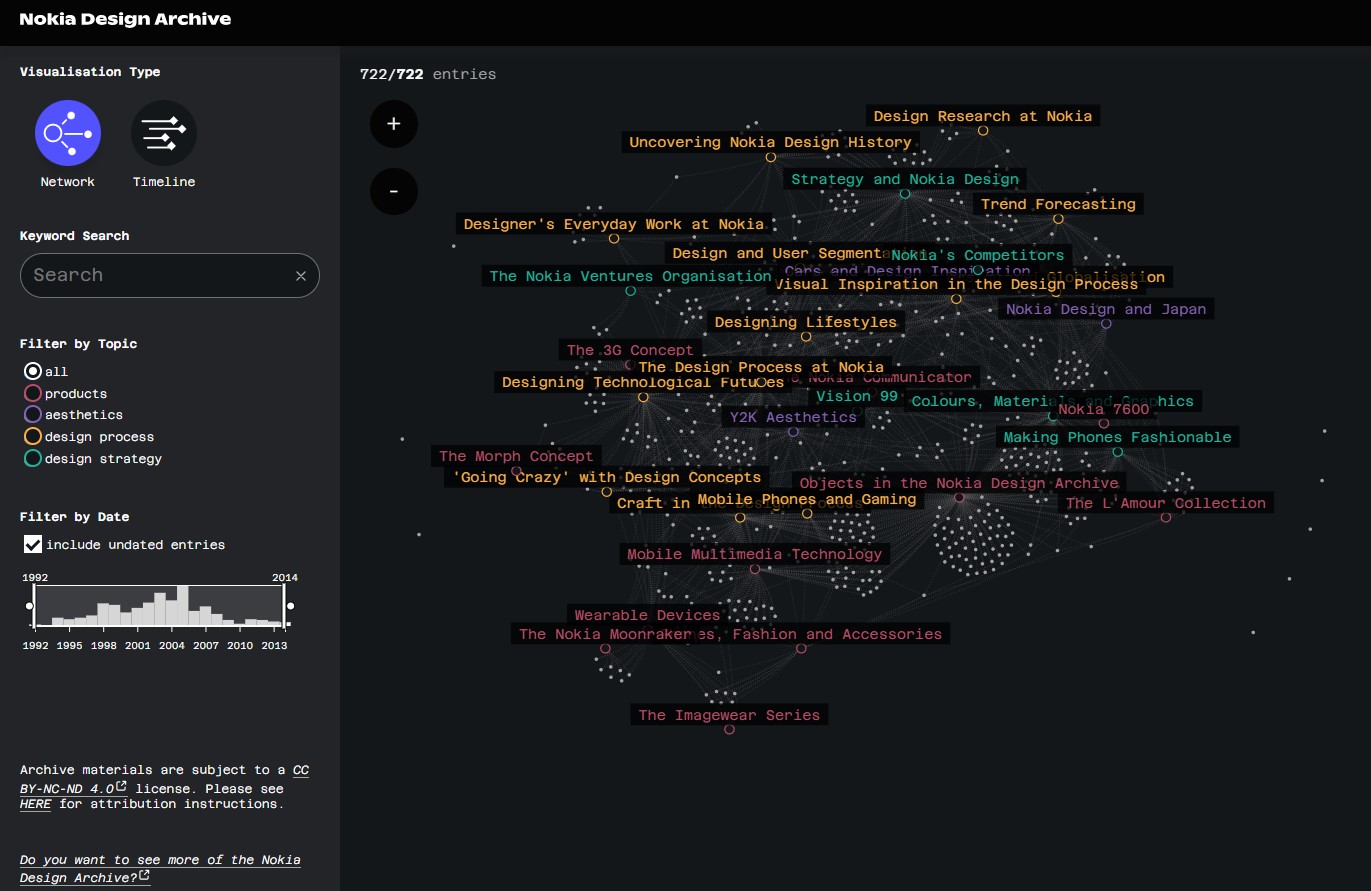Grab the right date range handle at 2014
Image resolution: width=1371 pixels, height=891 pixels.
290,606
